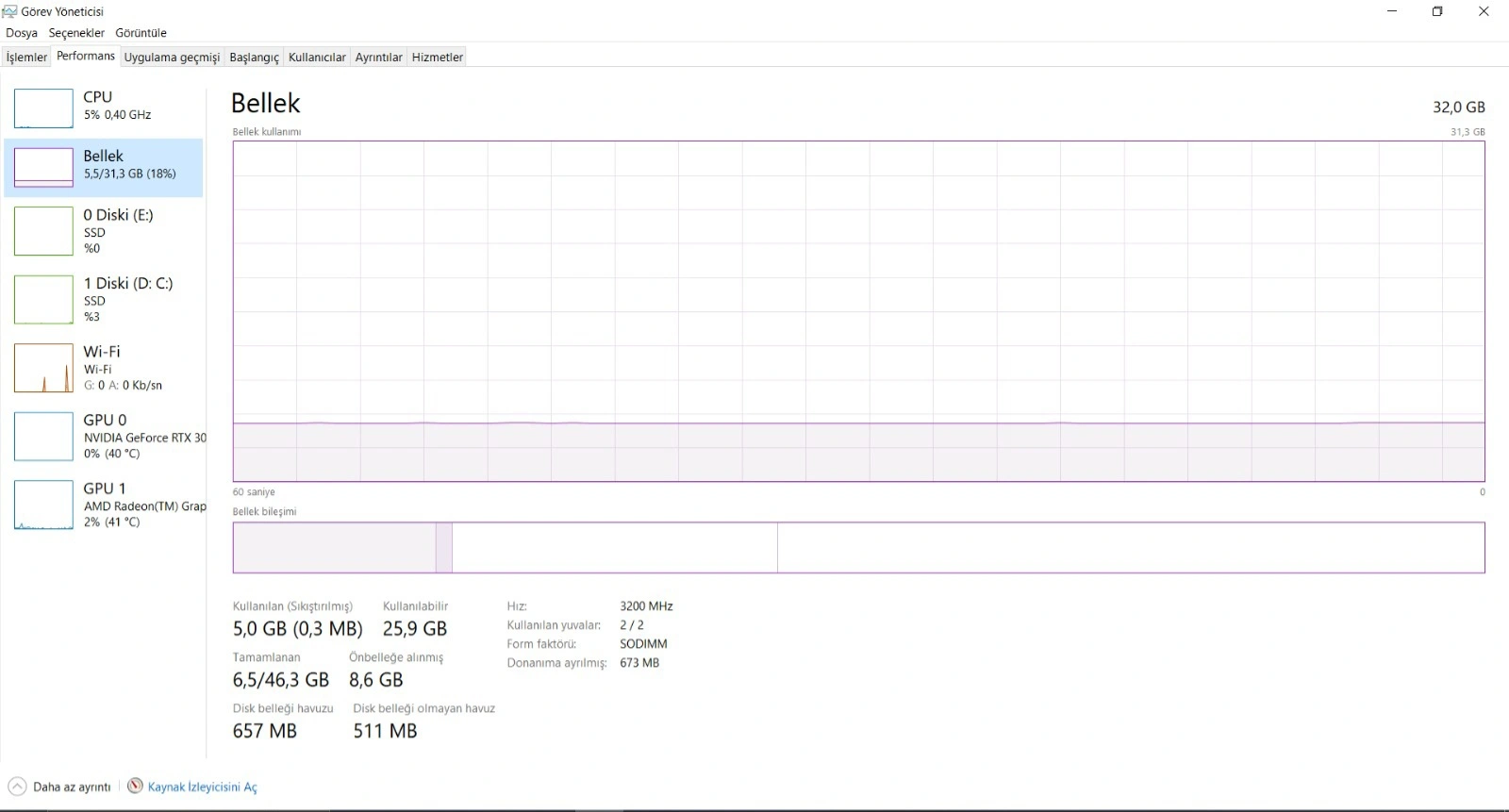Minimize the Görev Yöneticisi window

point(1393,11)
